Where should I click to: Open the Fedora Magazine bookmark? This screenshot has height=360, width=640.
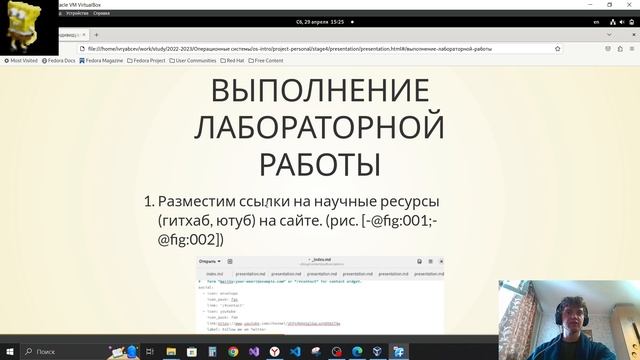click(x=101, y=60)
